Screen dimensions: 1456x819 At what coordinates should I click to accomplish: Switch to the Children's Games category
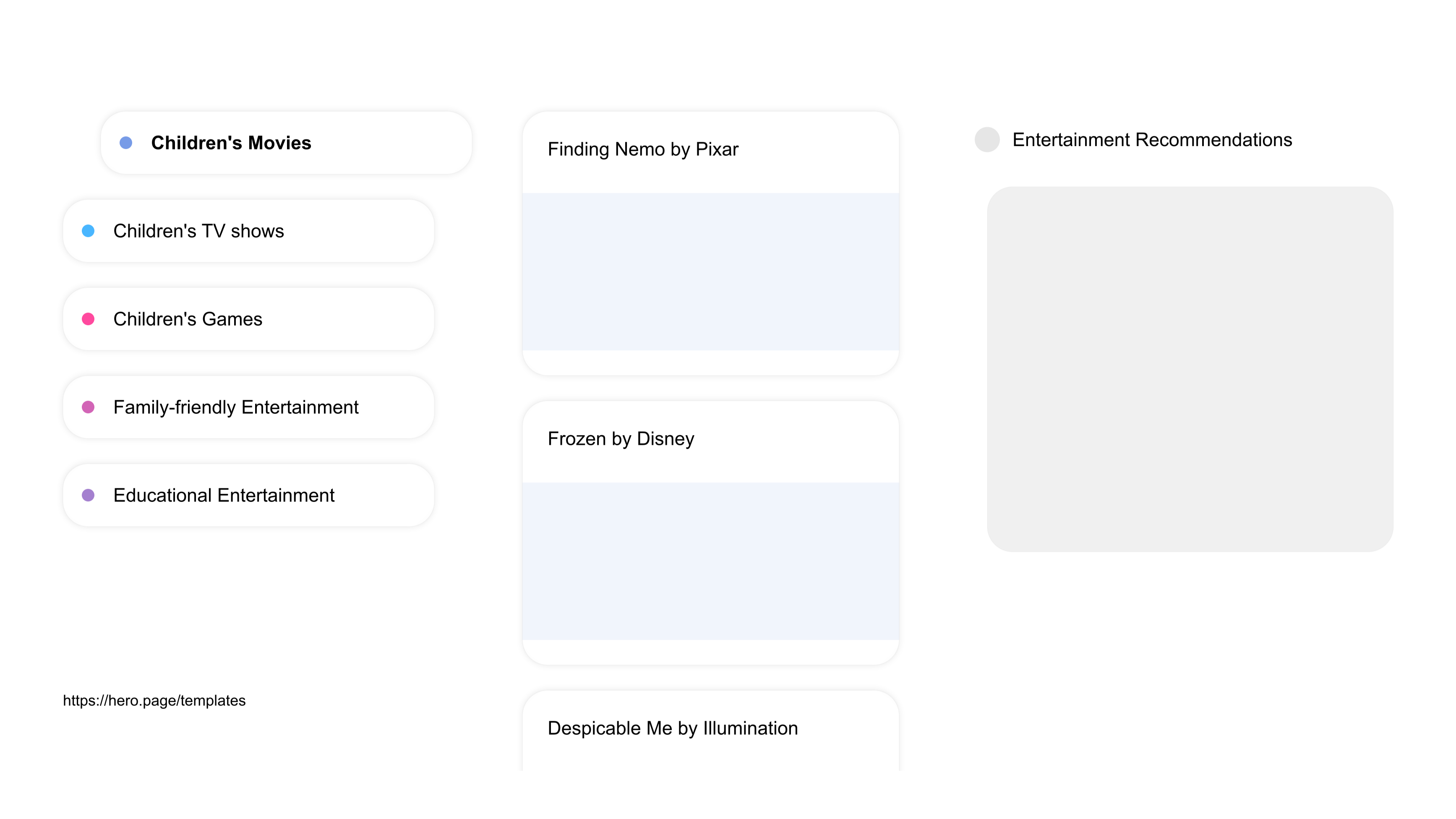pyautogui.click(x=248, y=319)
